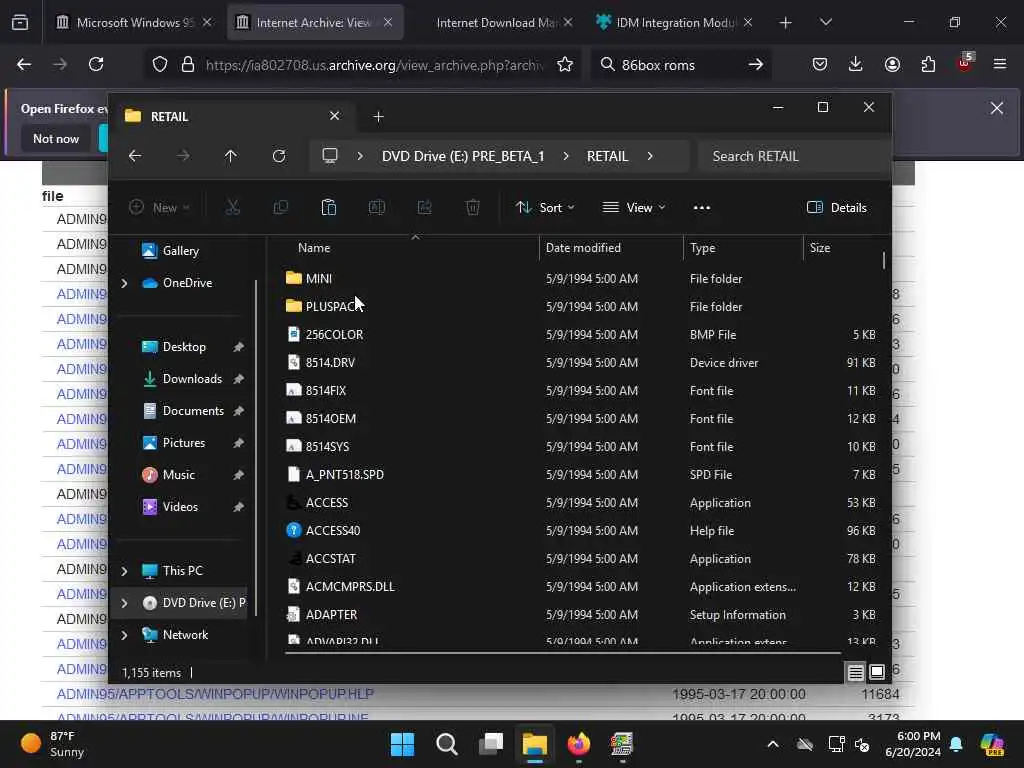Screen dimensions: 1024x768
Task: Sort by Date modified column header
Action: tap(583, 248)
